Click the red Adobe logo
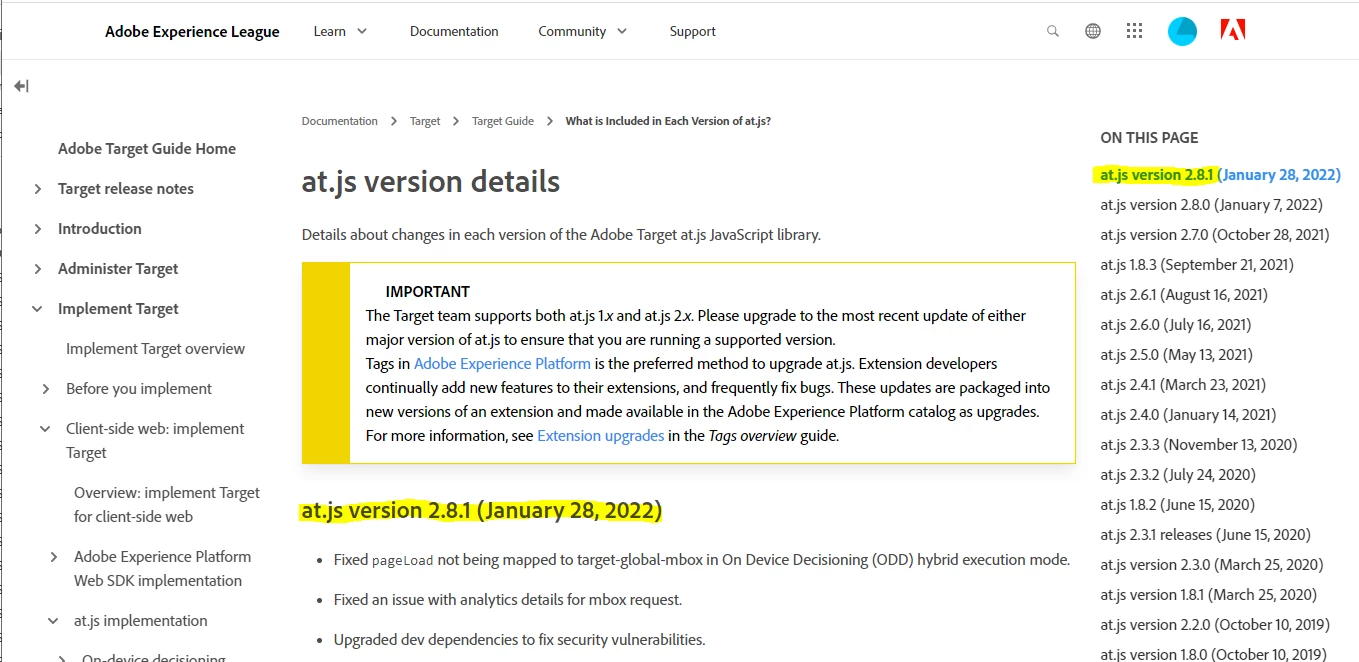The width and height of the screenshot is (1359, 662). (1233, 30)
